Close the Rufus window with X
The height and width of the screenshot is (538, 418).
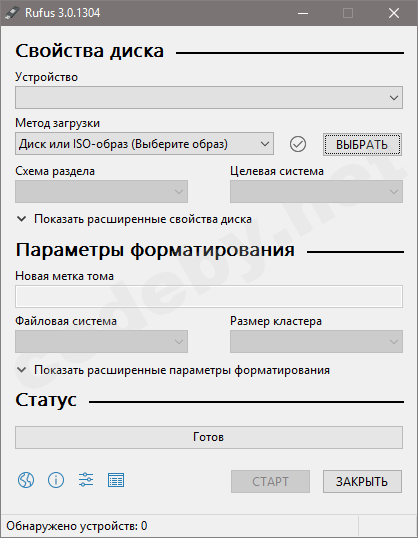click(x=394, y=13)
